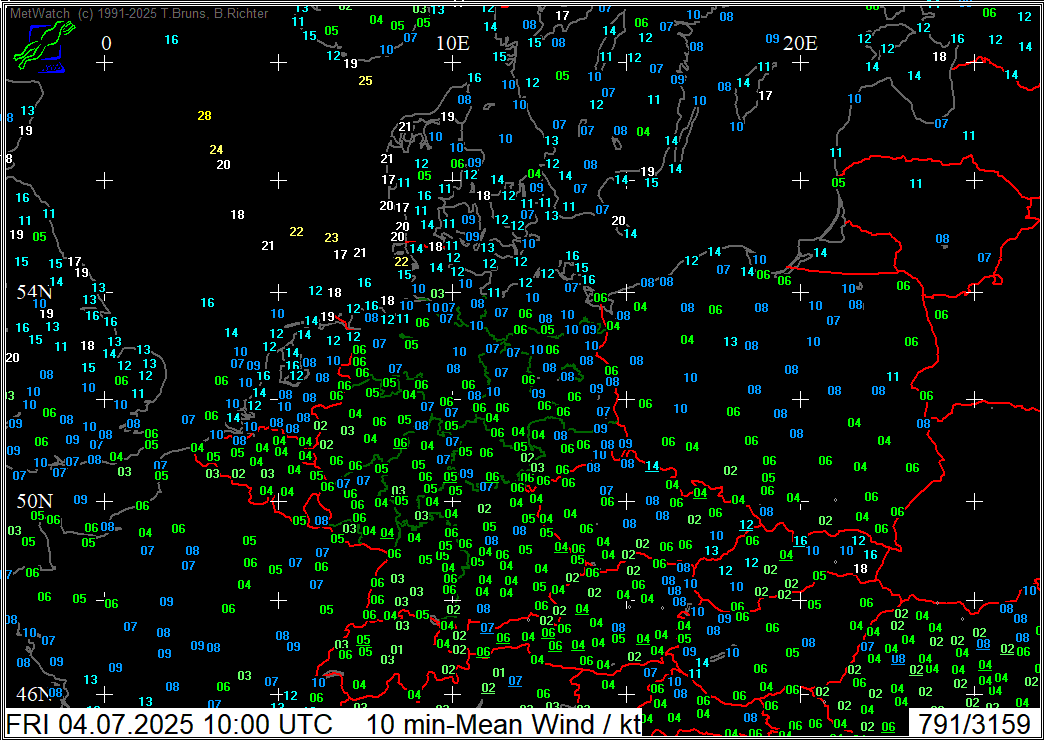Click the underlined 12 wind value

pos(746,525)
